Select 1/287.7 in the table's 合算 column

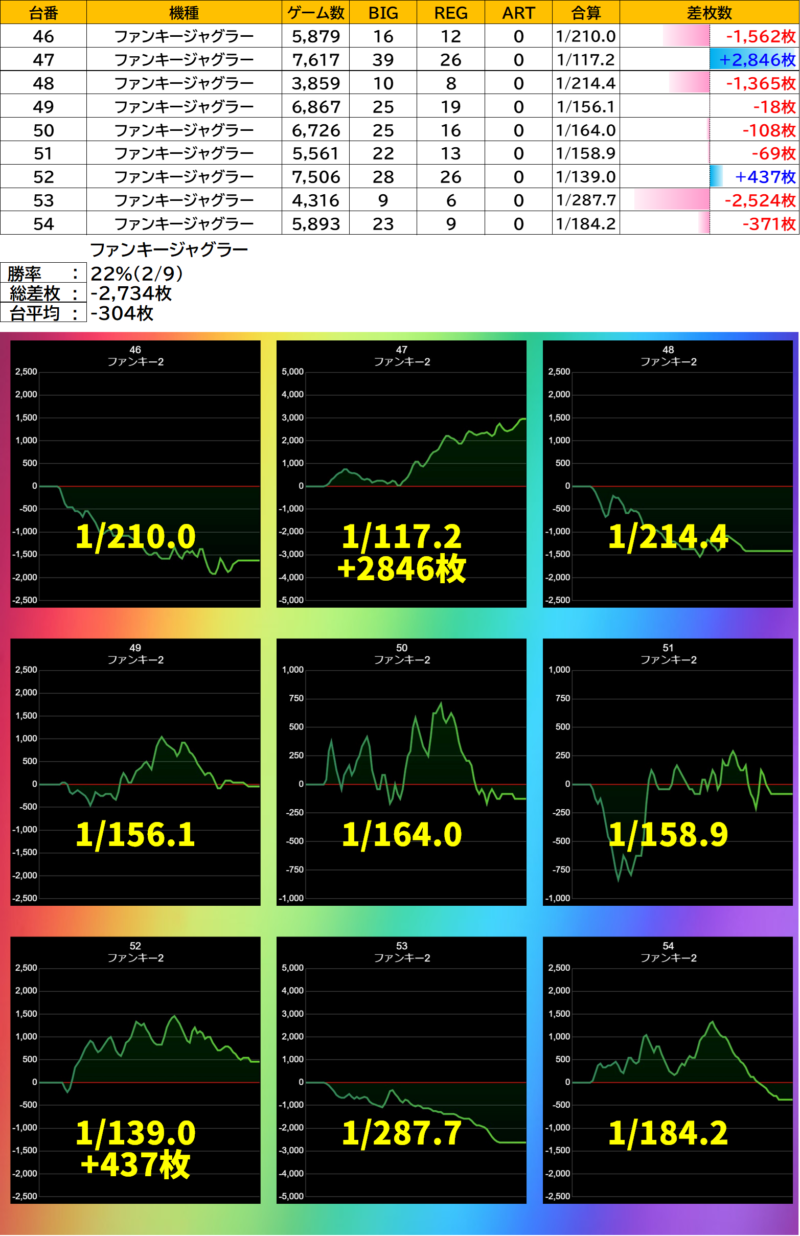coord(585,200)
